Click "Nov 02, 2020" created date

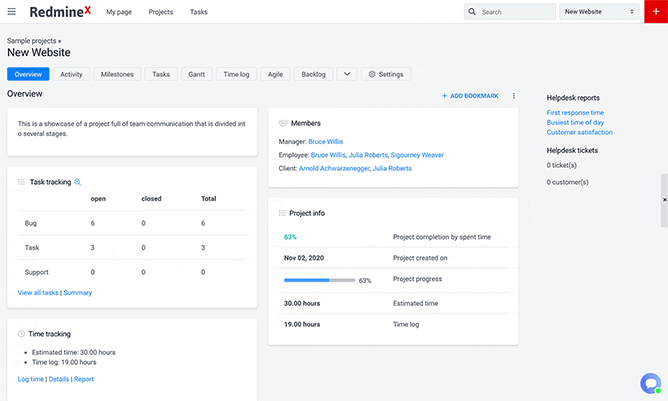tap(304, 258)
